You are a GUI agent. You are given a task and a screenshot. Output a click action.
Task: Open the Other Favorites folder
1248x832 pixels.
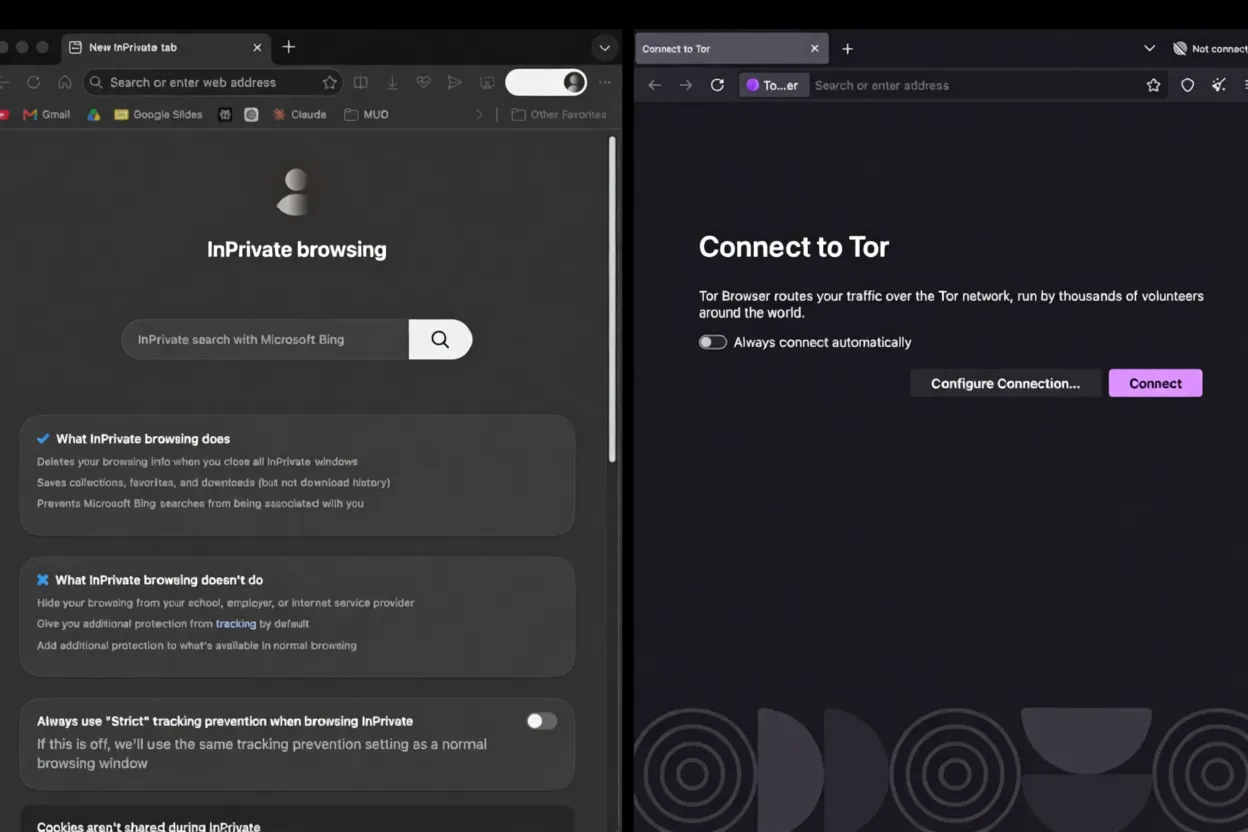tap(559, 115)
